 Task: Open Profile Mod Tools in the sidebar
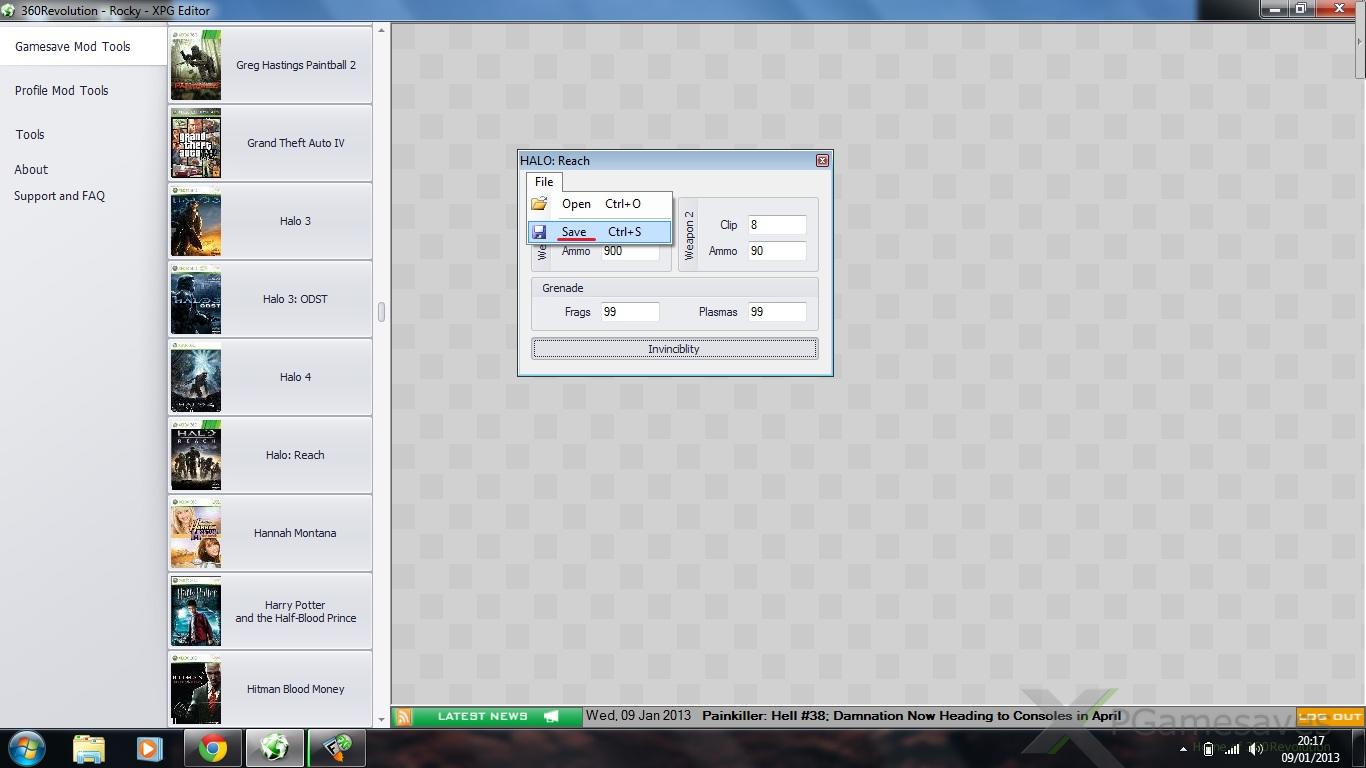coord(61,91)
